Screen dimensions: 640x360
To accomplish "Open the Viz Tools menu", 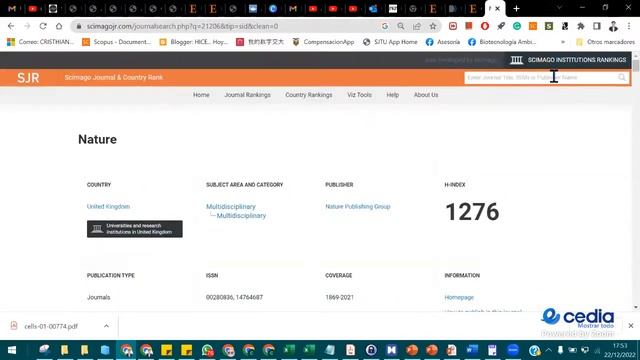I will [359, 95].
